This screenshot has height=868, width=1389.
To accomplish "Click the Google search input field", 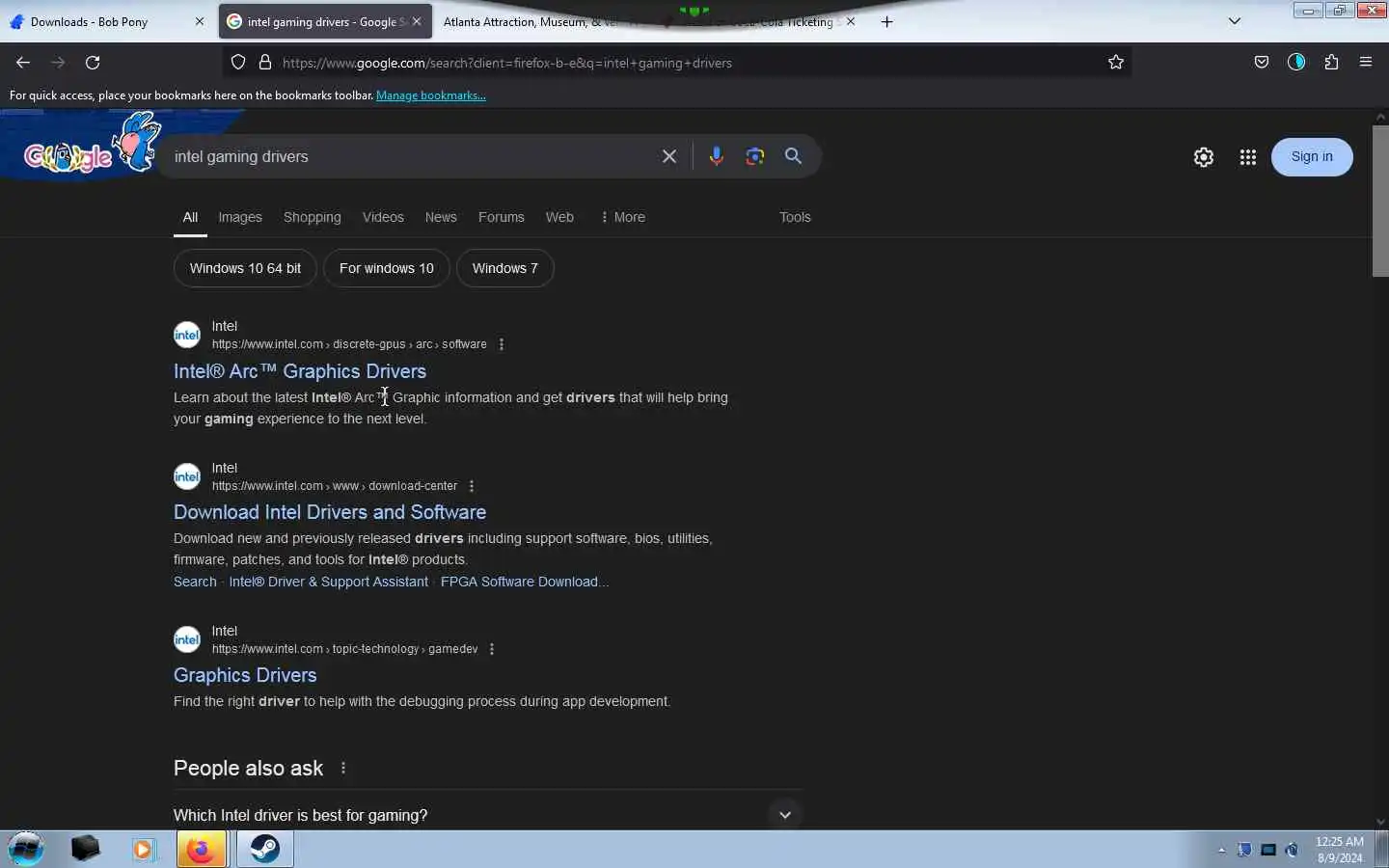I will (410, 156).
